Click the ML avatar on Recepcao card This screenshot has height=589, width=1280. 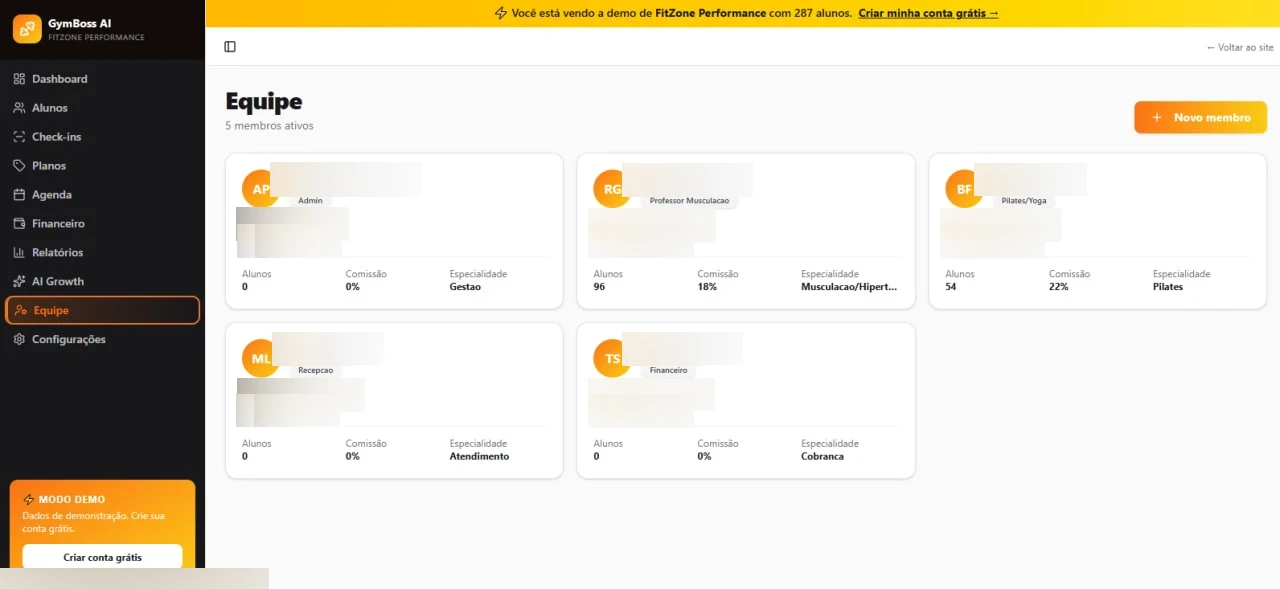tap(260, 359)
